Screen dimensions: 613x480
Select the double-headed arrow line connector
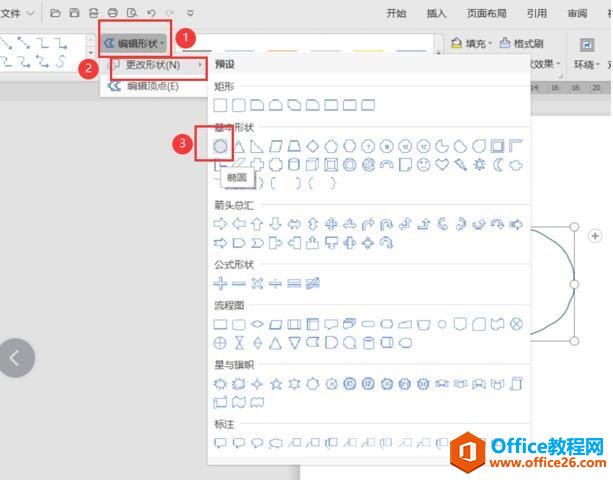pos(24,43)
